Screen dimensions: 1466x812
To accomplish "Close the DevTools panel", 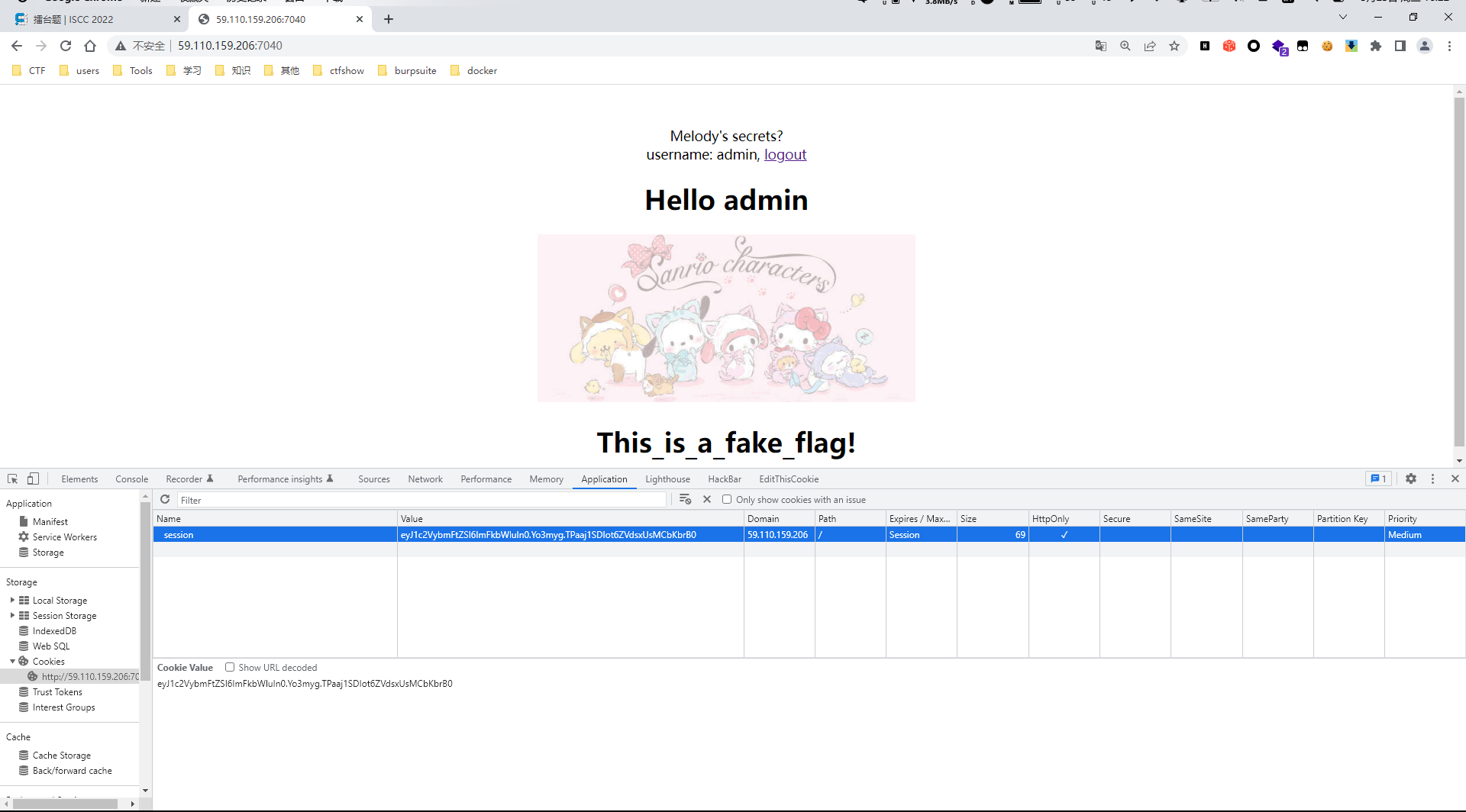I will point(1455,478).
